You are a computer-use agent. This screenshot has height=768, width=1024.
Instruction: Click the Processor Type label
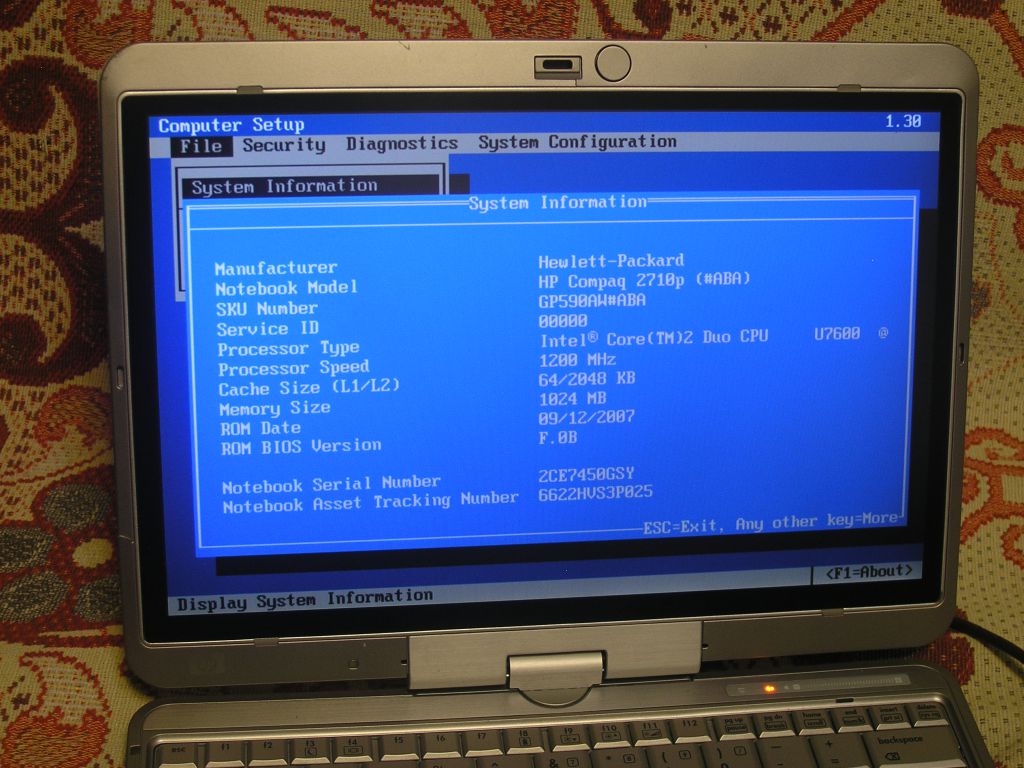(x=289, y=349)
